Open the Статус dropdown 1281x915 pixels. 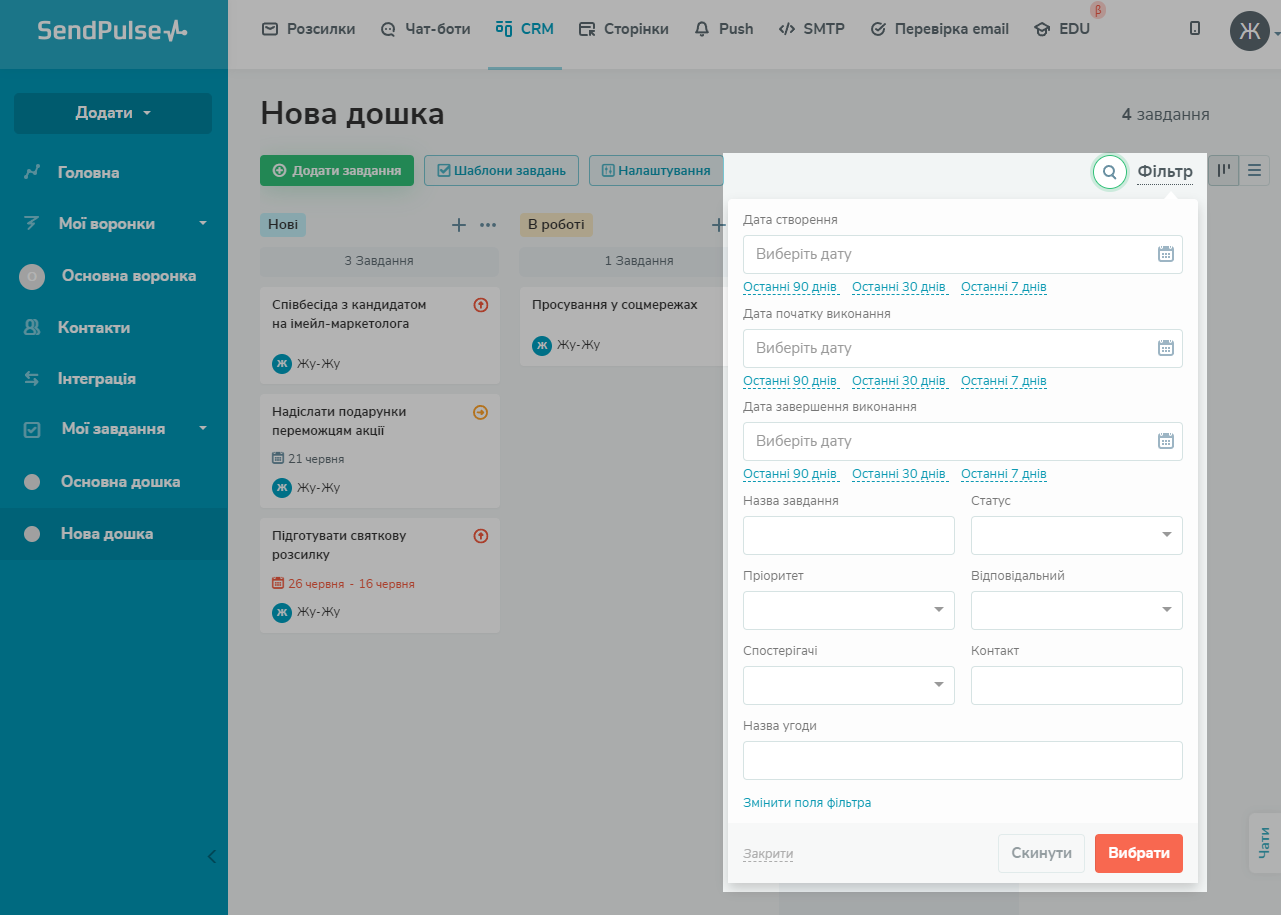[x=1077, y=535]
